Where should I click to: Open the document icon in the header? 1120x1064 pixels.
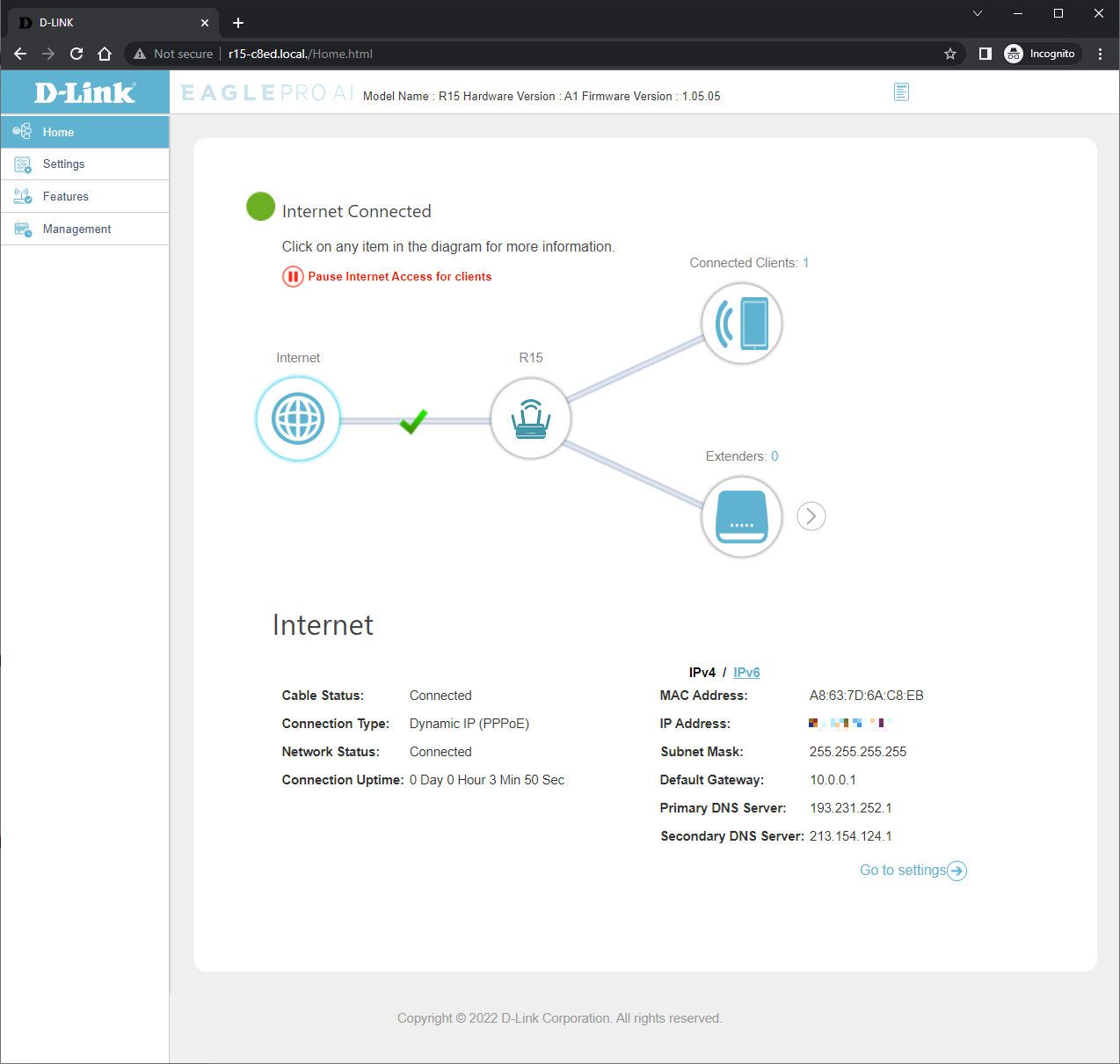pyautogui.click(x=901, y=91)
